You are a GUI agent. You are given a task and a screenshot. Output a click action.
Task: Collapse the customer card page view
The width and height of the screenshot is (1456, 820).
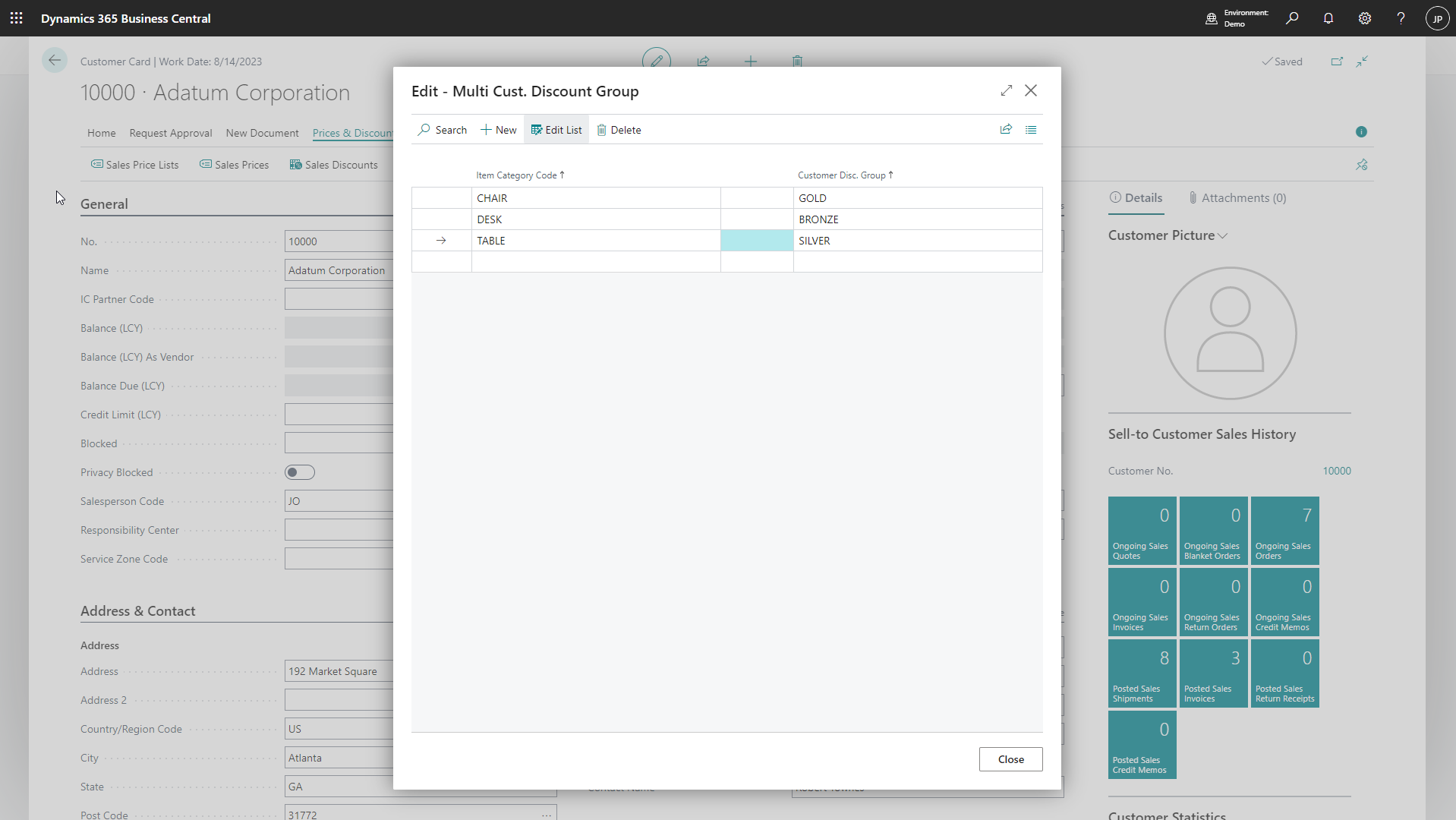point(1363,61)
